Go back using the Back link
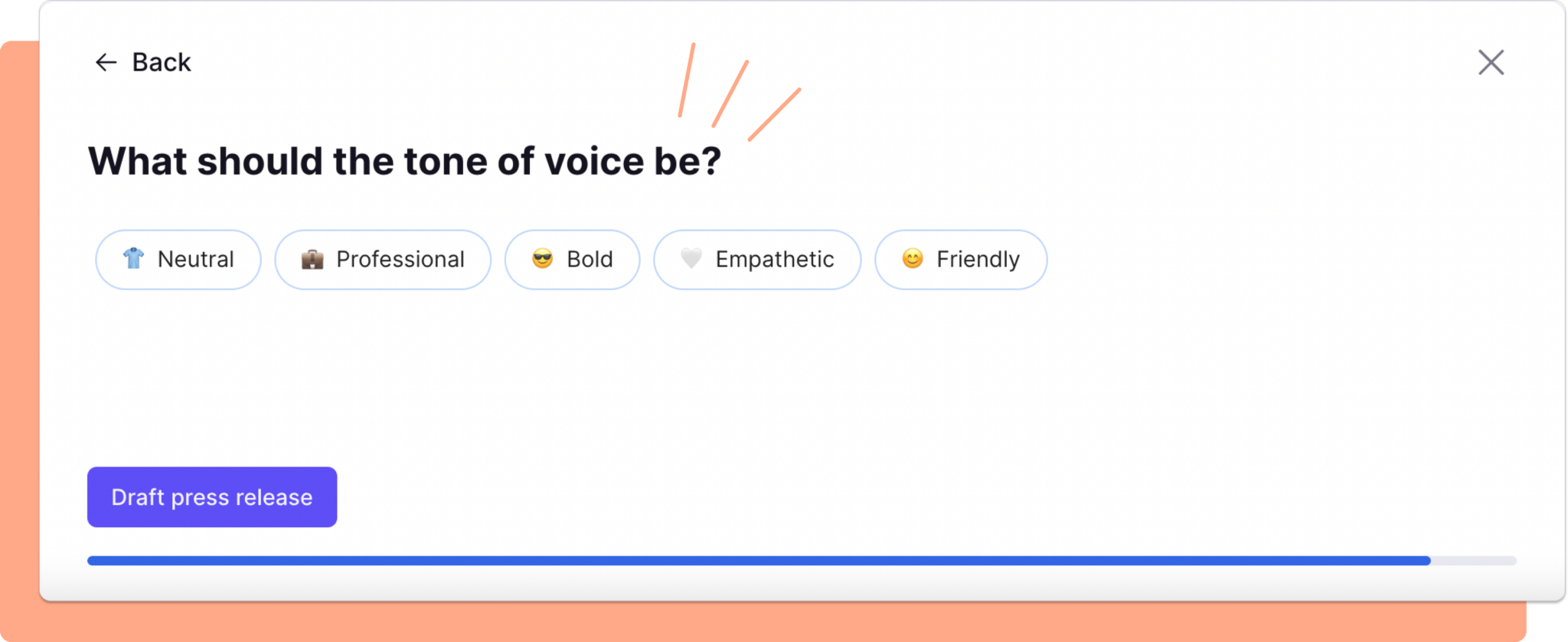Viewport: 1568px width, 642px height. (x=145, y=62)
